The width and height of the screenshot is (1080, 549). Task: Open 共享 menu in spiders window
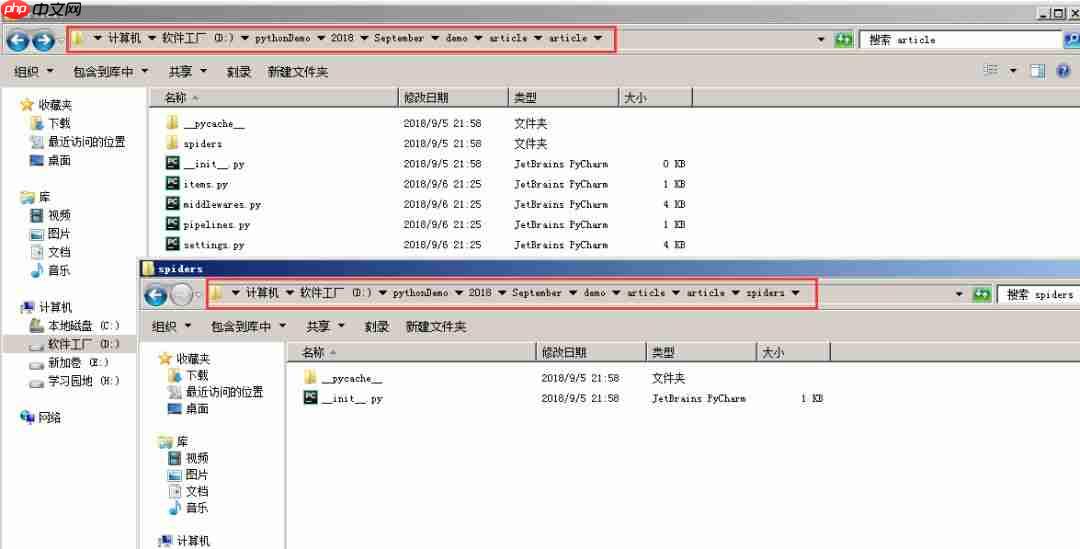point(325,327)
